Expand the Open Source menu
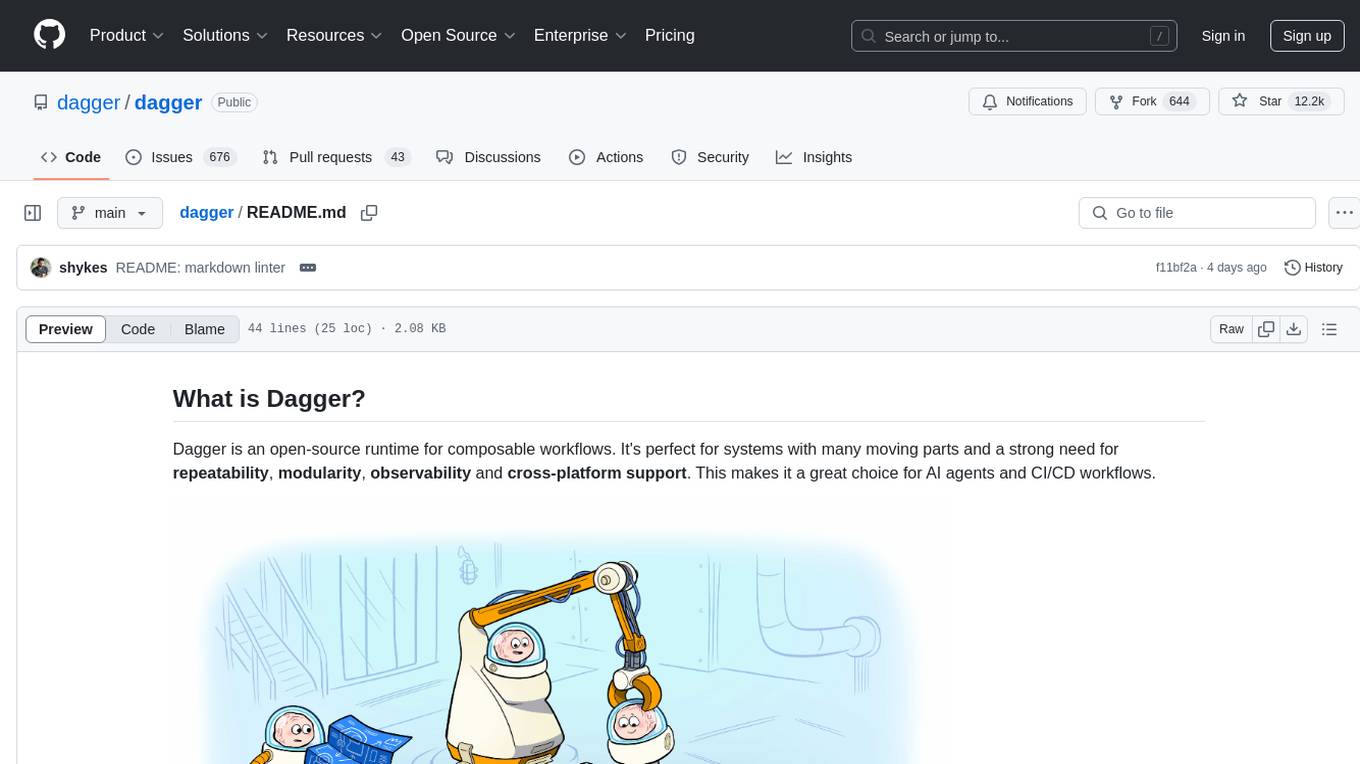The width and height of the screenshot is (1360, 764). click(458, 35)
